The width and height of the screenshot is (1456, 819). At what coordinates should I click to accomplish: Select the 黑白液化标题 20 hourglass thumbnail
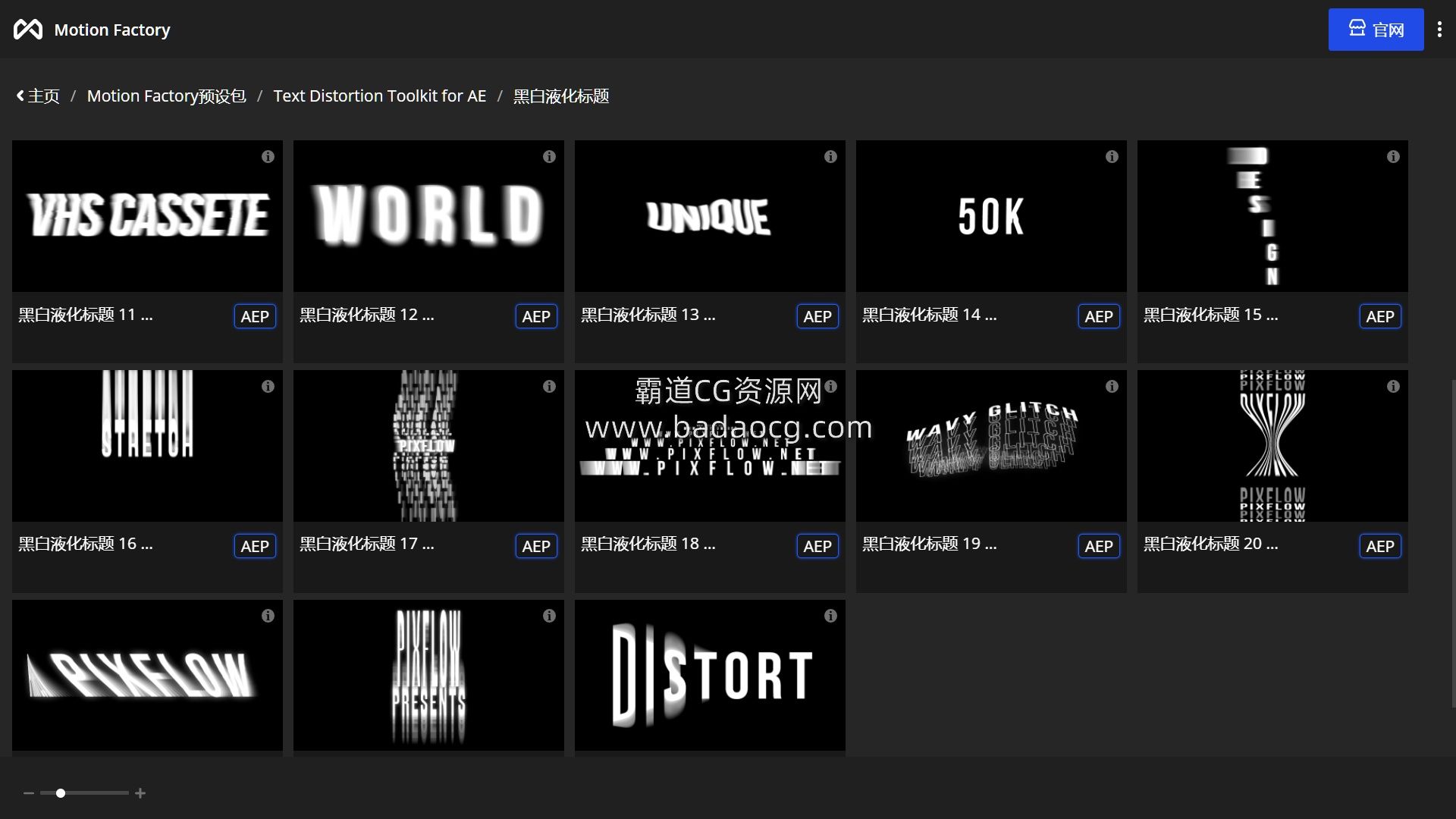click(x=1272, y=446)
